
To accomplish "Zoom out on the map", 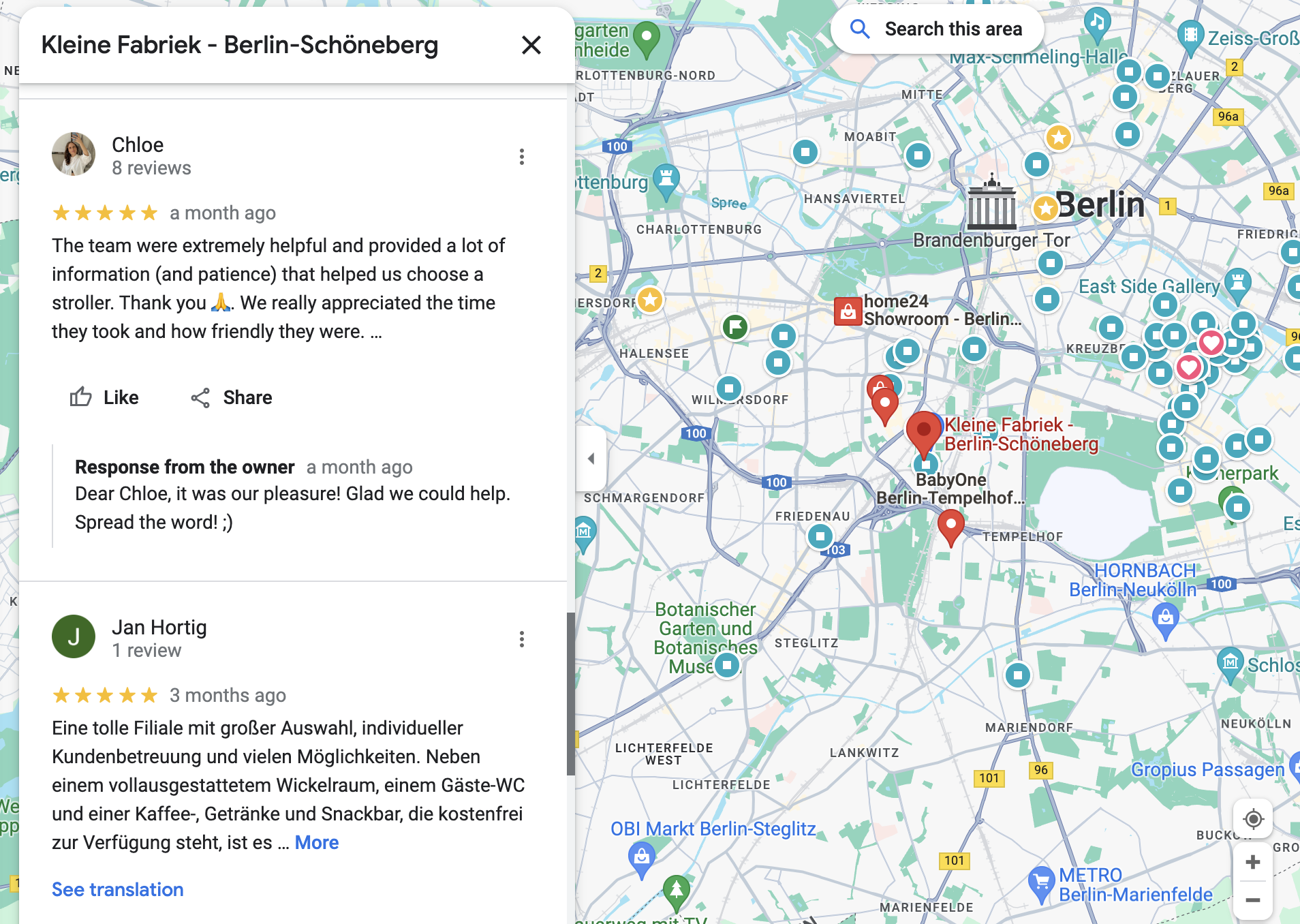I will pos(1252,900).
